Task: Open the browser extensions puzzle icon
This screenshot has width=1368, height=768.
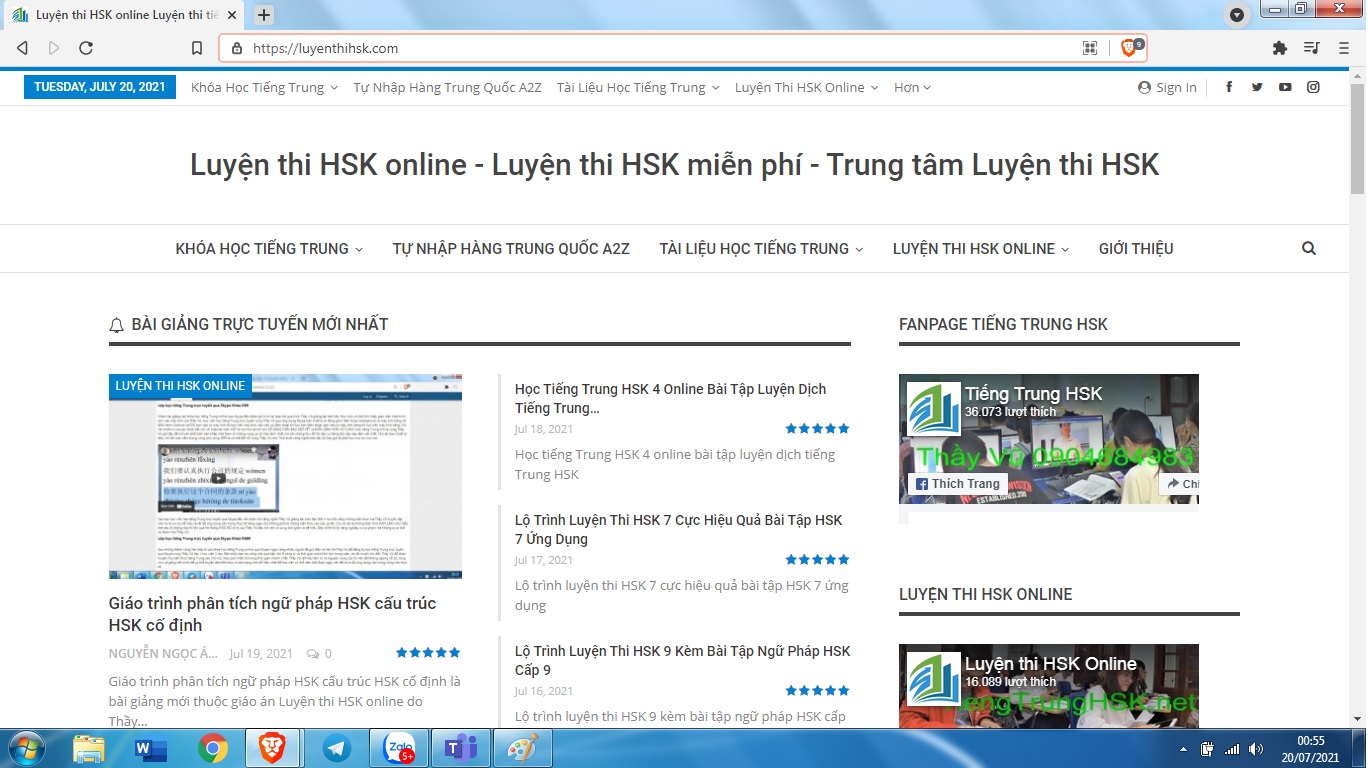Action: coord(1279,48)
